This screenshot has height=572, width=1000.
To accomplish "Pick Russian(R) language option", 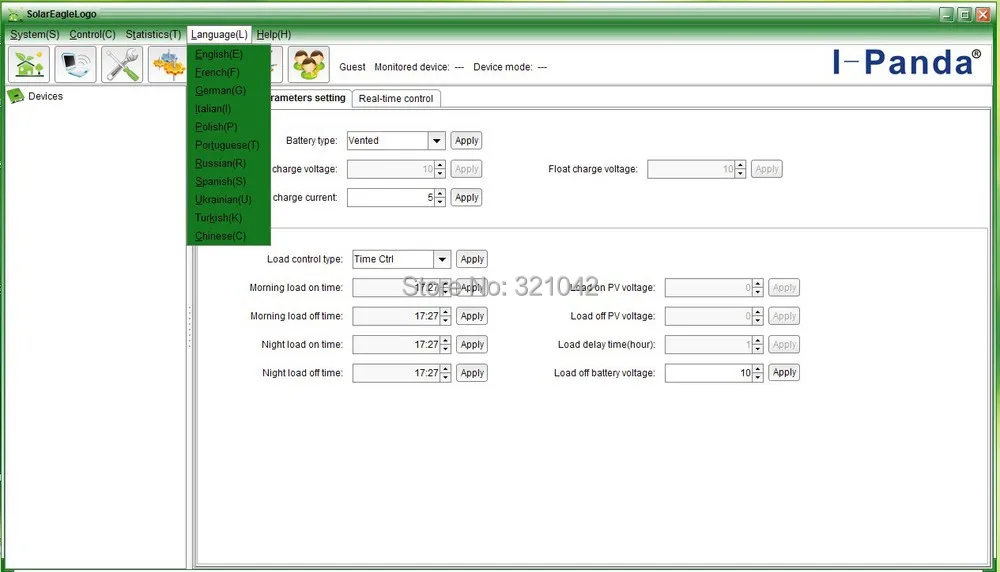I will click(x=221, y=163).
